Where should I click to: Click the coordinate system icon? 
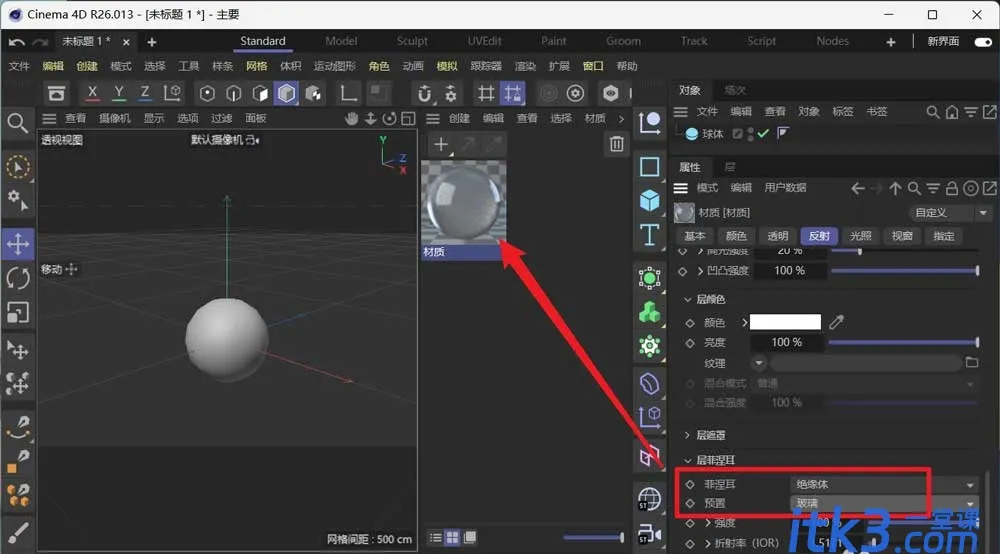point(172,93)
